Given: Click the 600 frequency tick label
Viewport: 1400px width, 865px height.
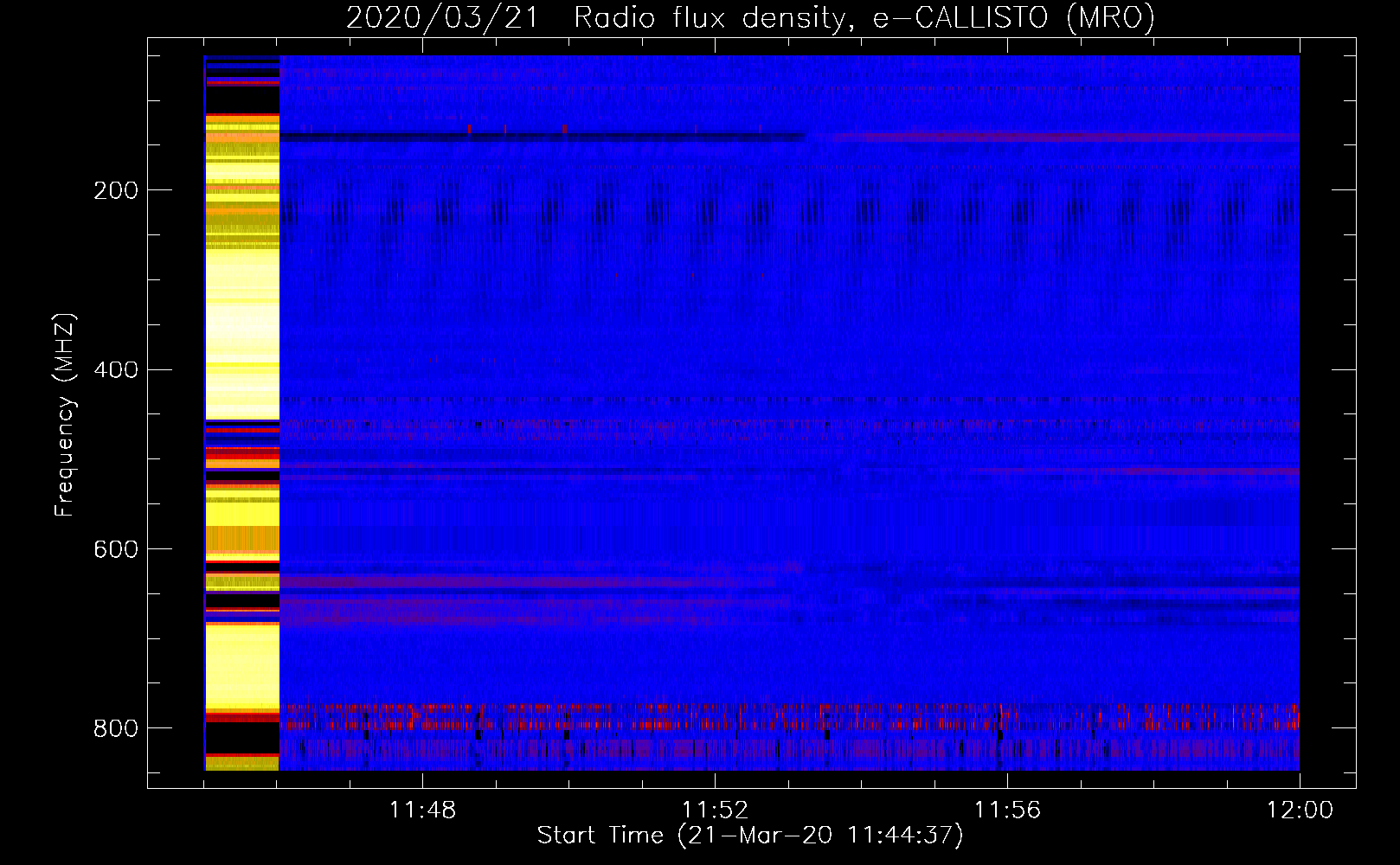Looking at the screenshot, I should pos(116,550).
